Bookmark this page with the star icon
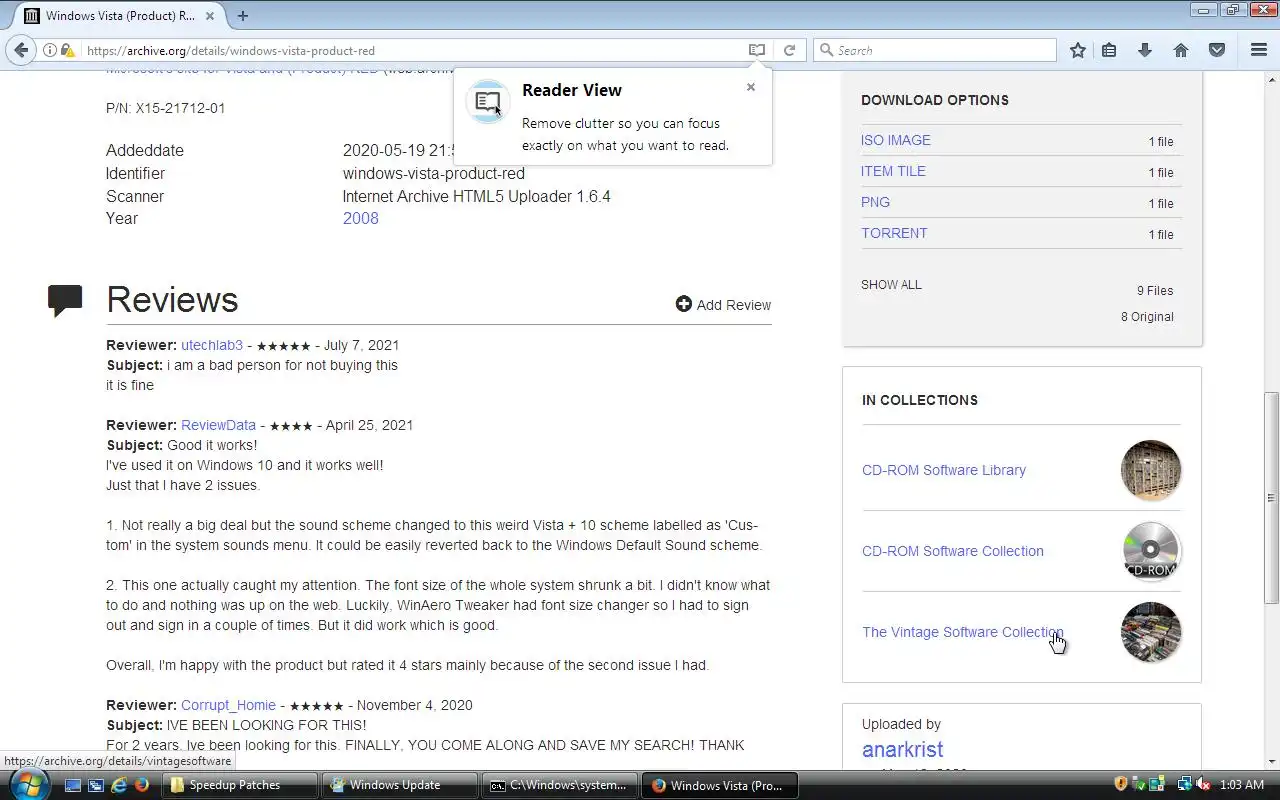1280x800 pixels. click(x=1077, y=50)
